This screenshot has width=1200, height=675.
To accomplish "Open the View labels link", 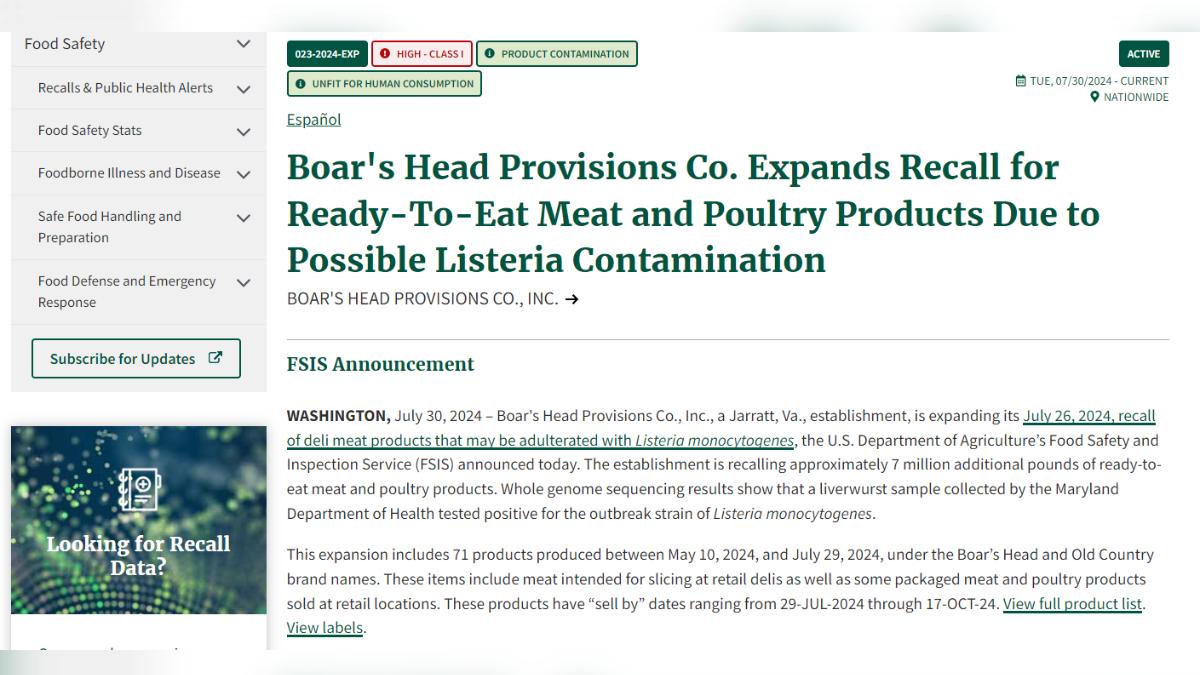I will (324, 628).
